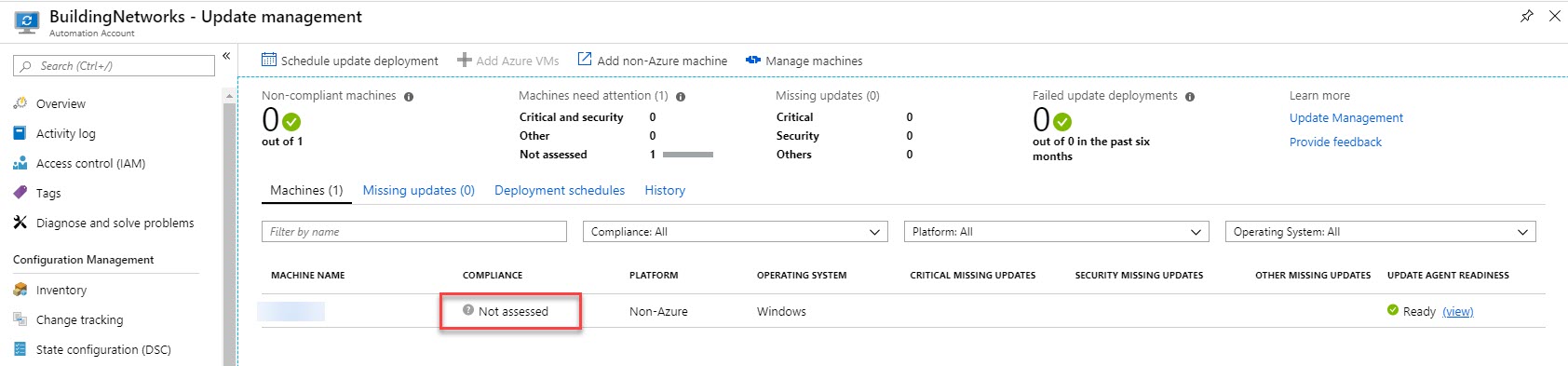This screenshot has height=366, width=1568.
Task: Go to Access control (IAM)
Action: [90, 163]
